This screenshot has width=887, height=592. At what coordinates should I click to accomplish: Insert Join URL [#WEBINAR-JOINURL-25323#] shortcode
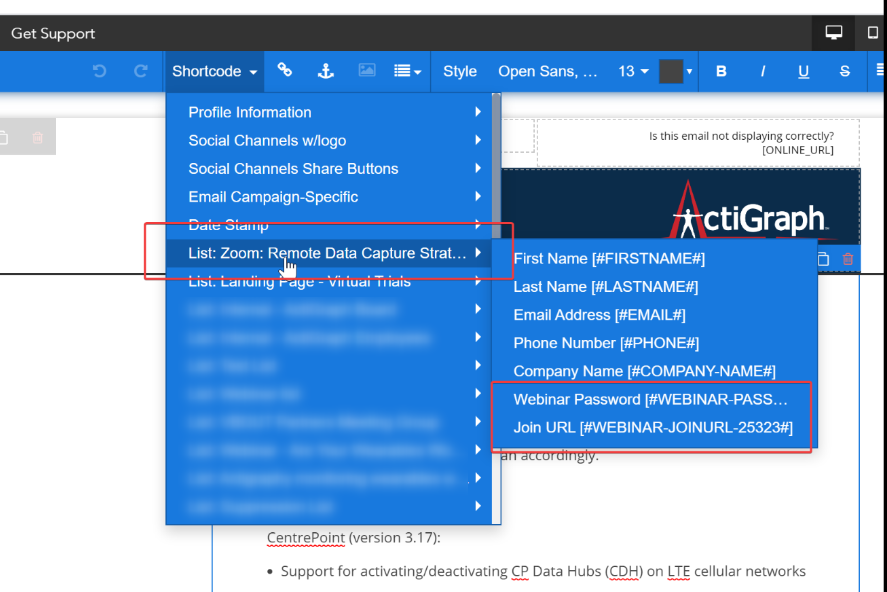click(653, 427)
